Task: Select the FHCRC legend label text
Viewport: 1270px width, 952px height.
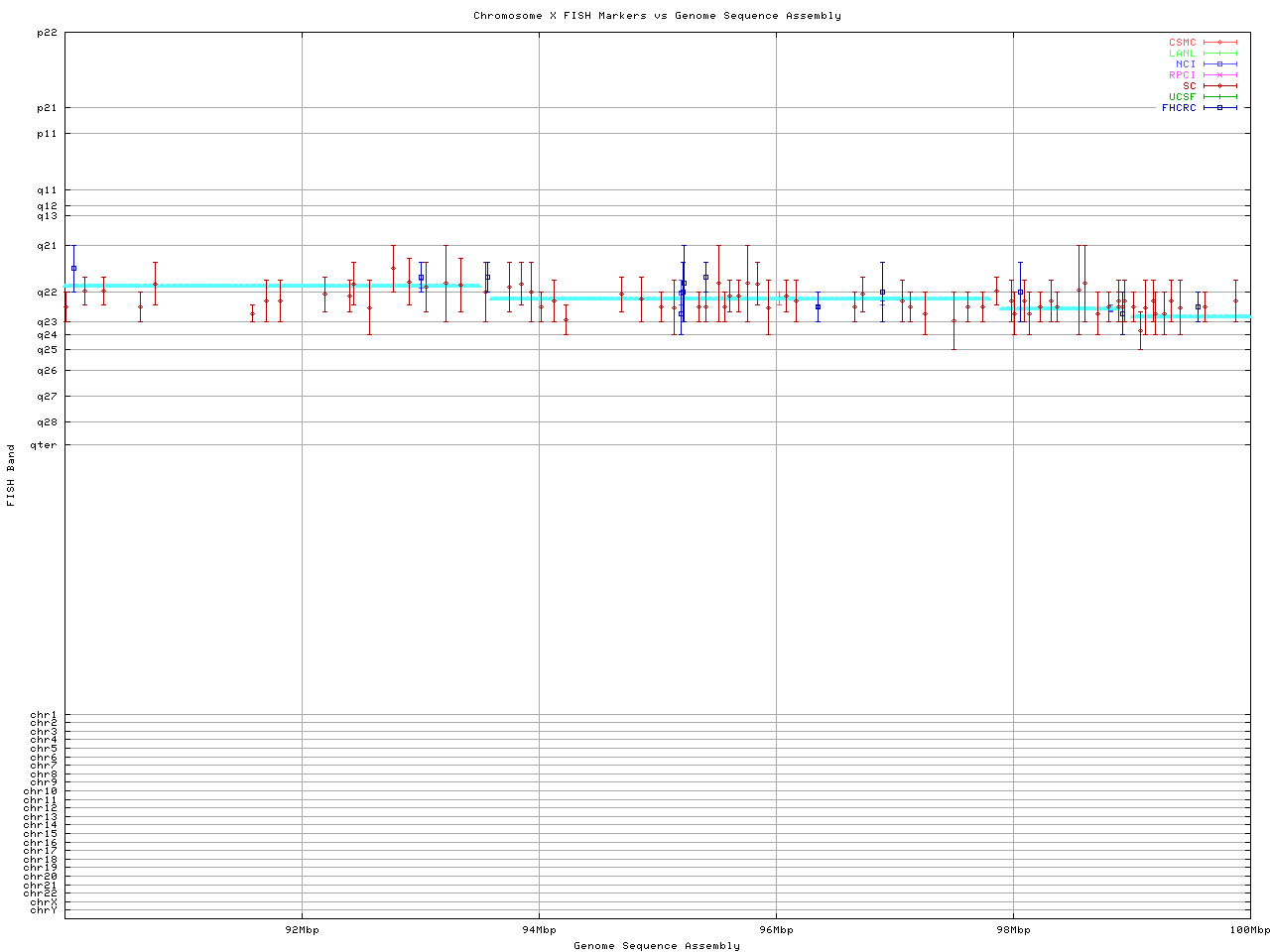Action: point(1179,108)
